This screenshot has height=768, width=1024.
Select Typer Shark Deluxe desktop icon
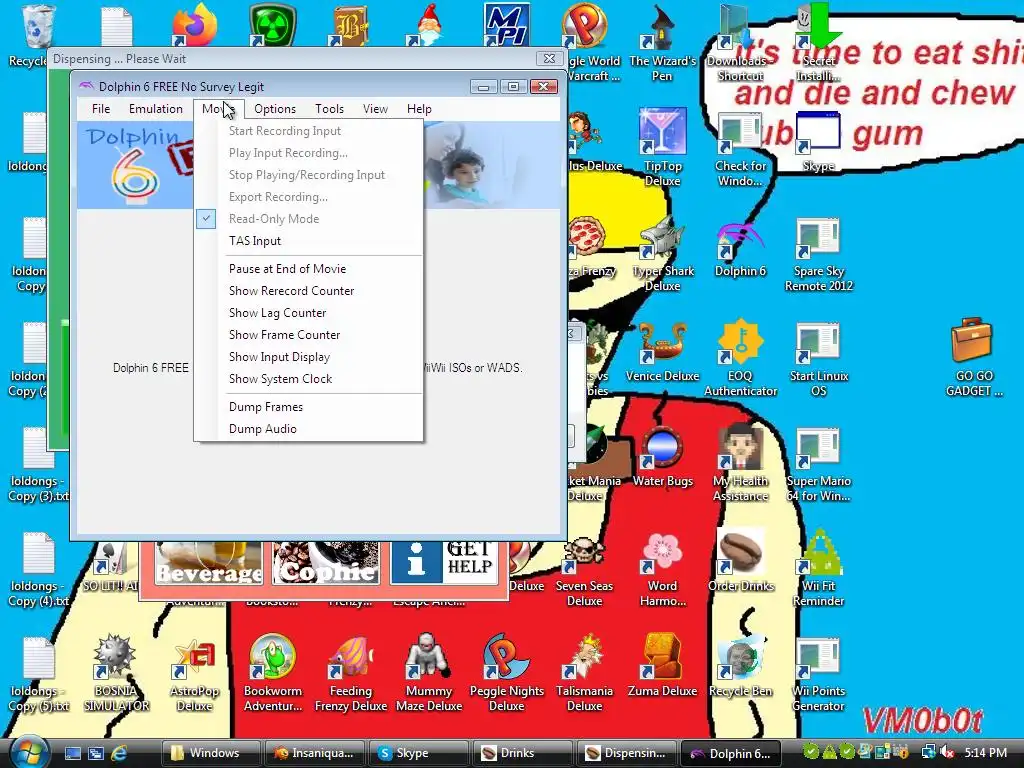coord(662,255)
